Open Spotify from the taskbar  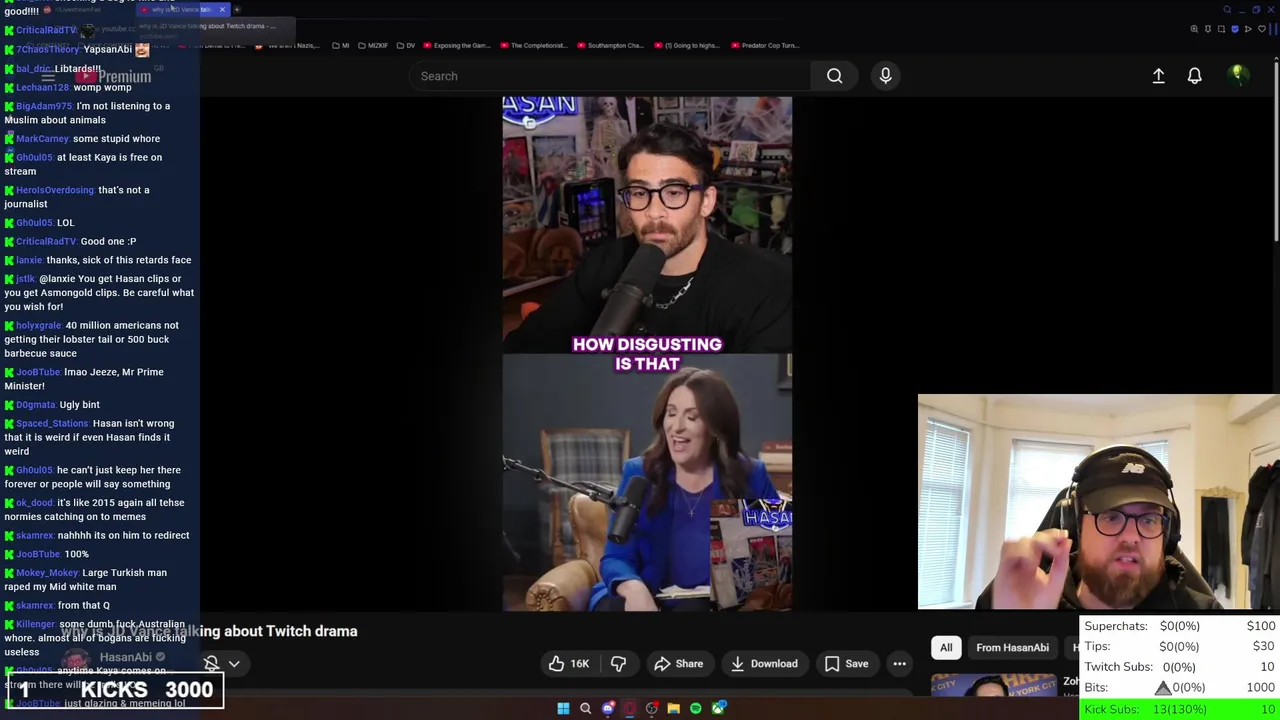[695, 709]
